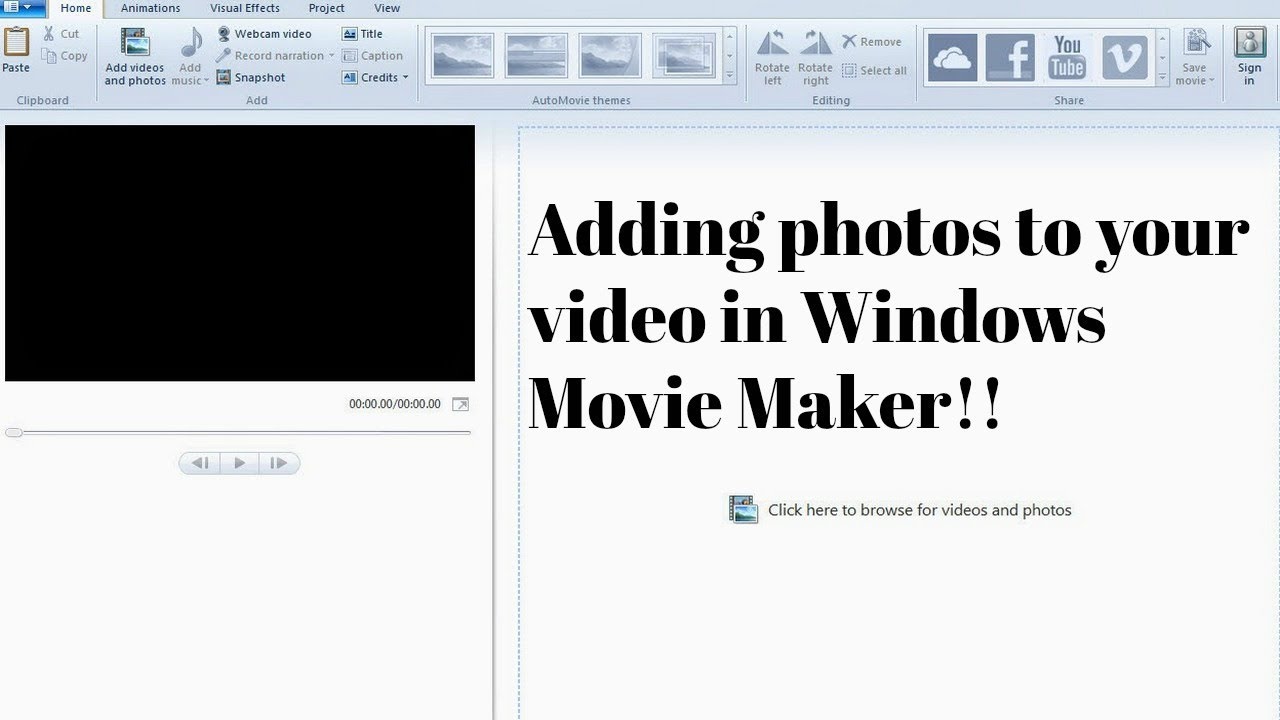Click the Copy button
1280x720 pixels.
tap(65, 56)
